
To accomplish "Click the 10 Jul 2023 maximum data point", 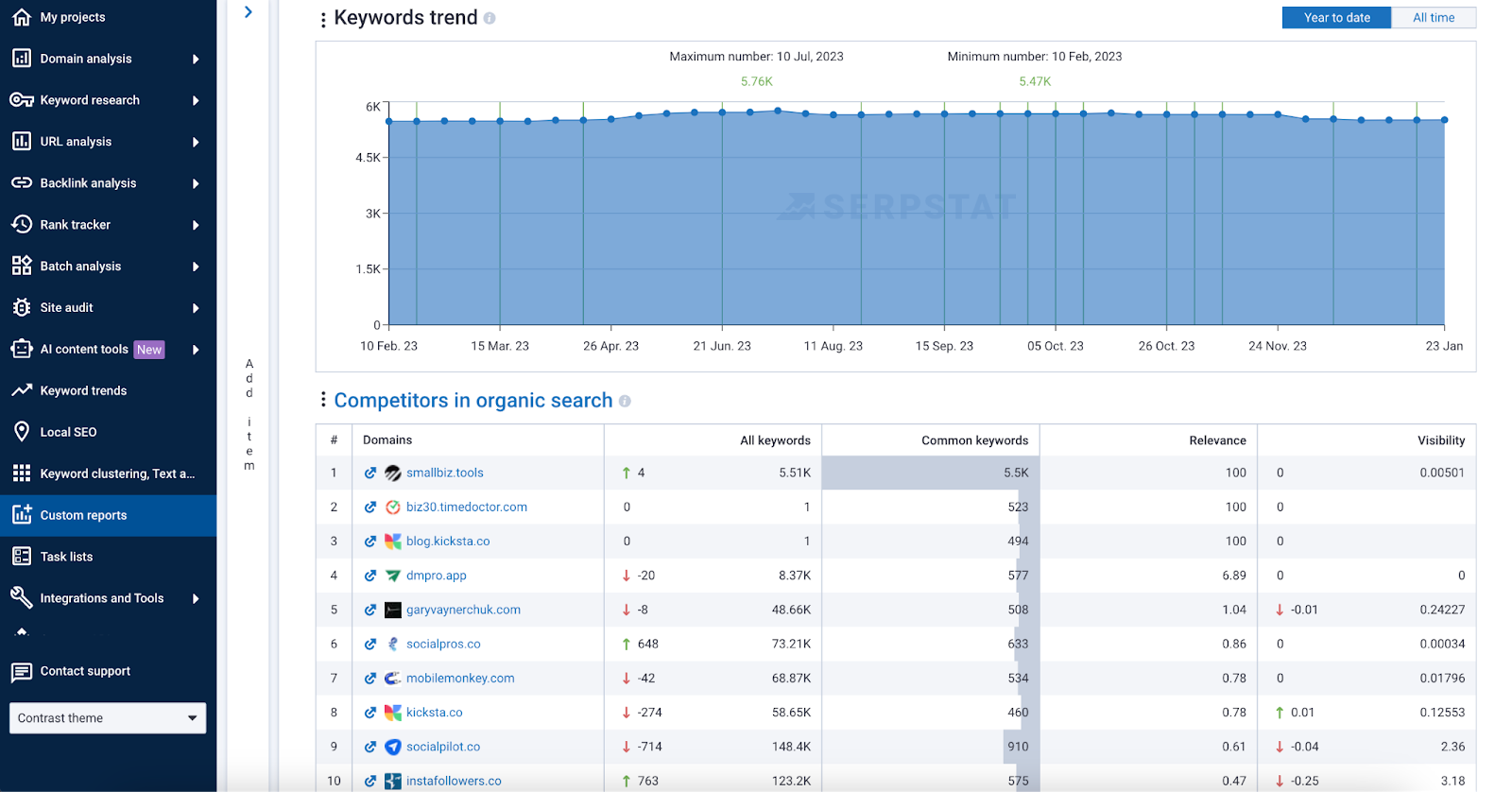I will tap(778, 111).
